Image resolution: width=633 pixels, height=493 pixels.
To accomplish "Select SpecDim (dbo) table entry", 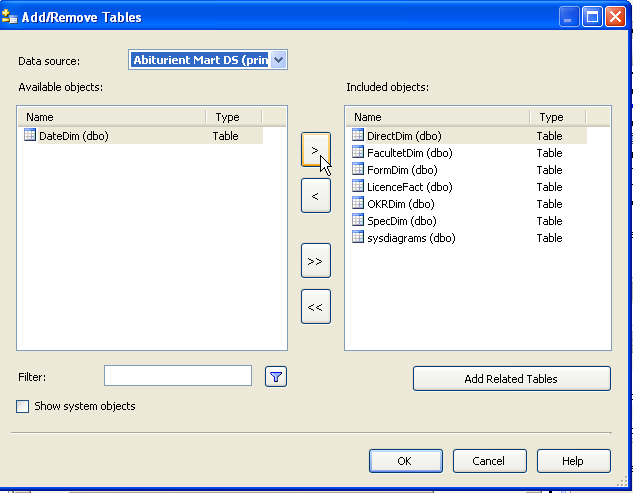I will (x=401, y=221).
